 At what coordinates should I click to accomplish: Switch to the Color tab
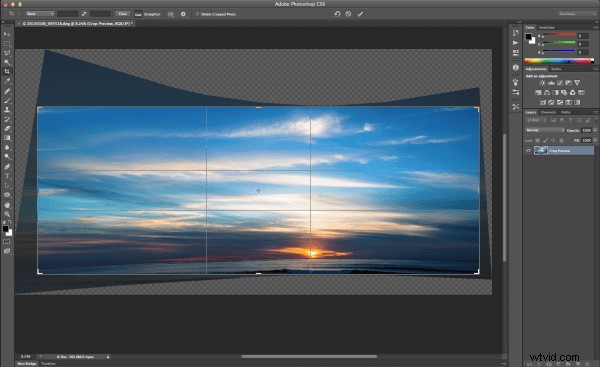tap(530, 28)
